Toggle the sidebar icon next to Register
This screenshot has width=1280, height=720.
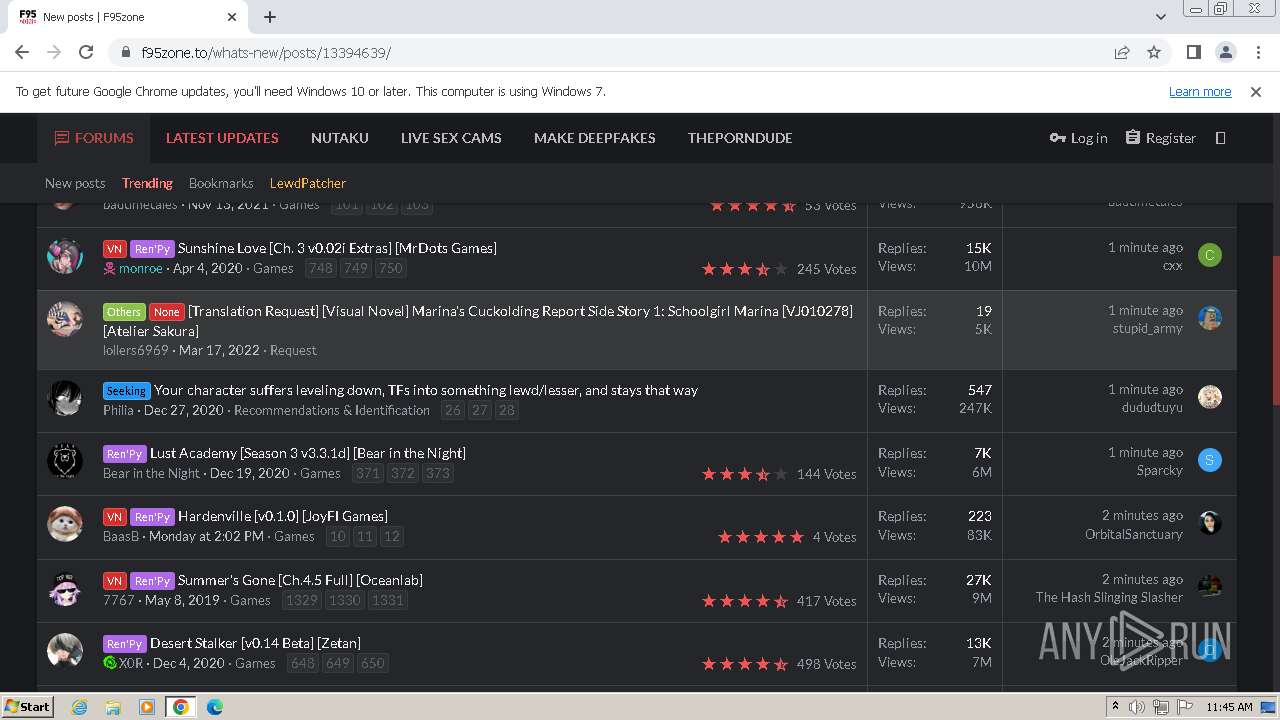1220,138
